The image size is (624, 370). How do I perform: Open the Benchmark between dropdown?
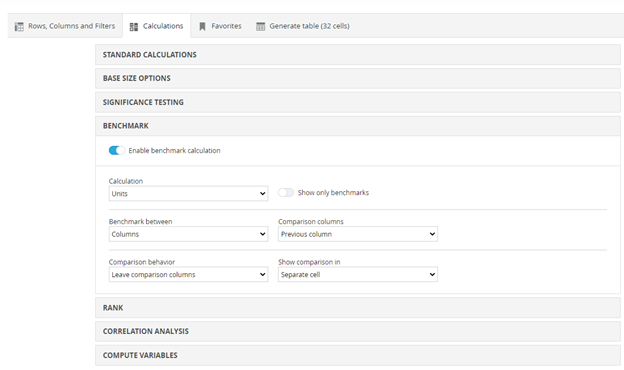(x=188, y=234)
